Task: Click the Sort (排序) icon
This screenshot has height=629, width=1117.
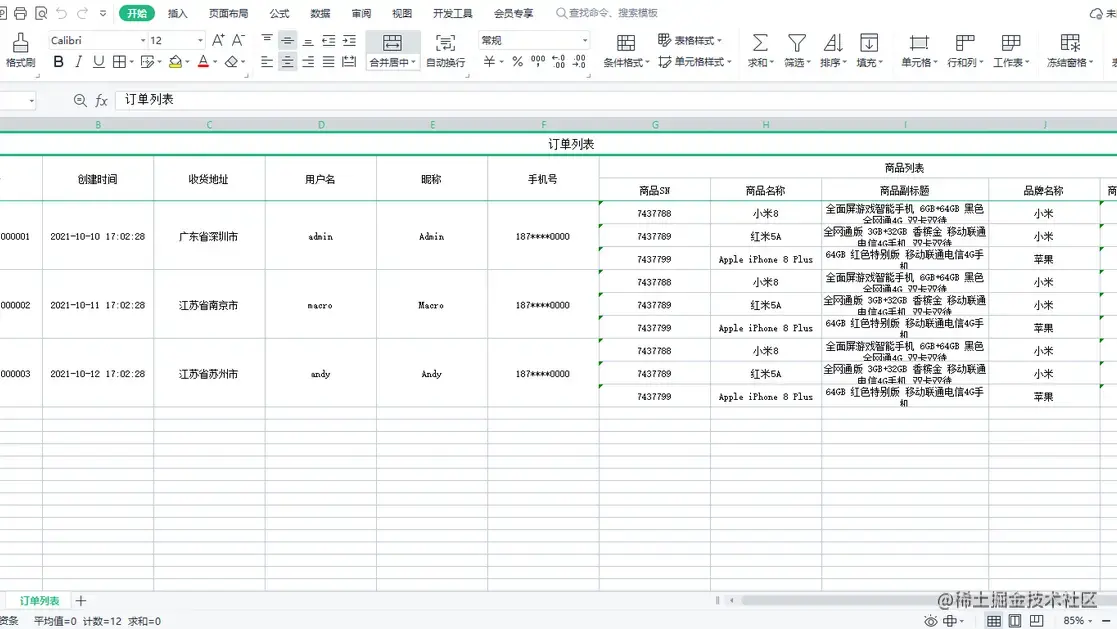Action: (x=833, y=43)
